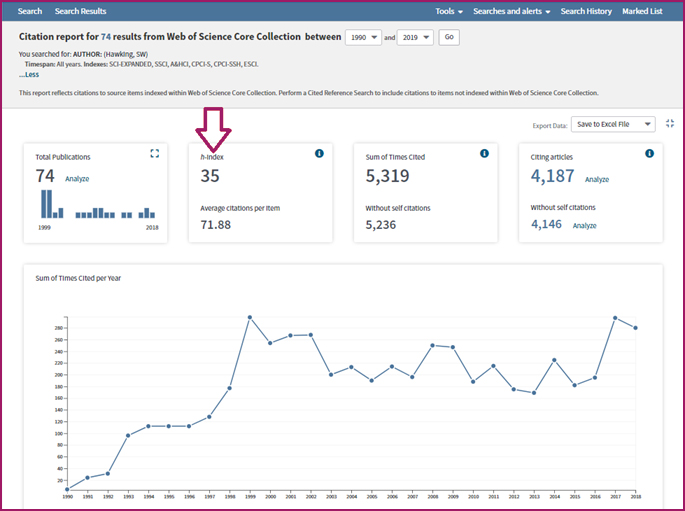685x511 pixels.
Task: Open the Searches and alerts menu
Action: pos(510,11)
